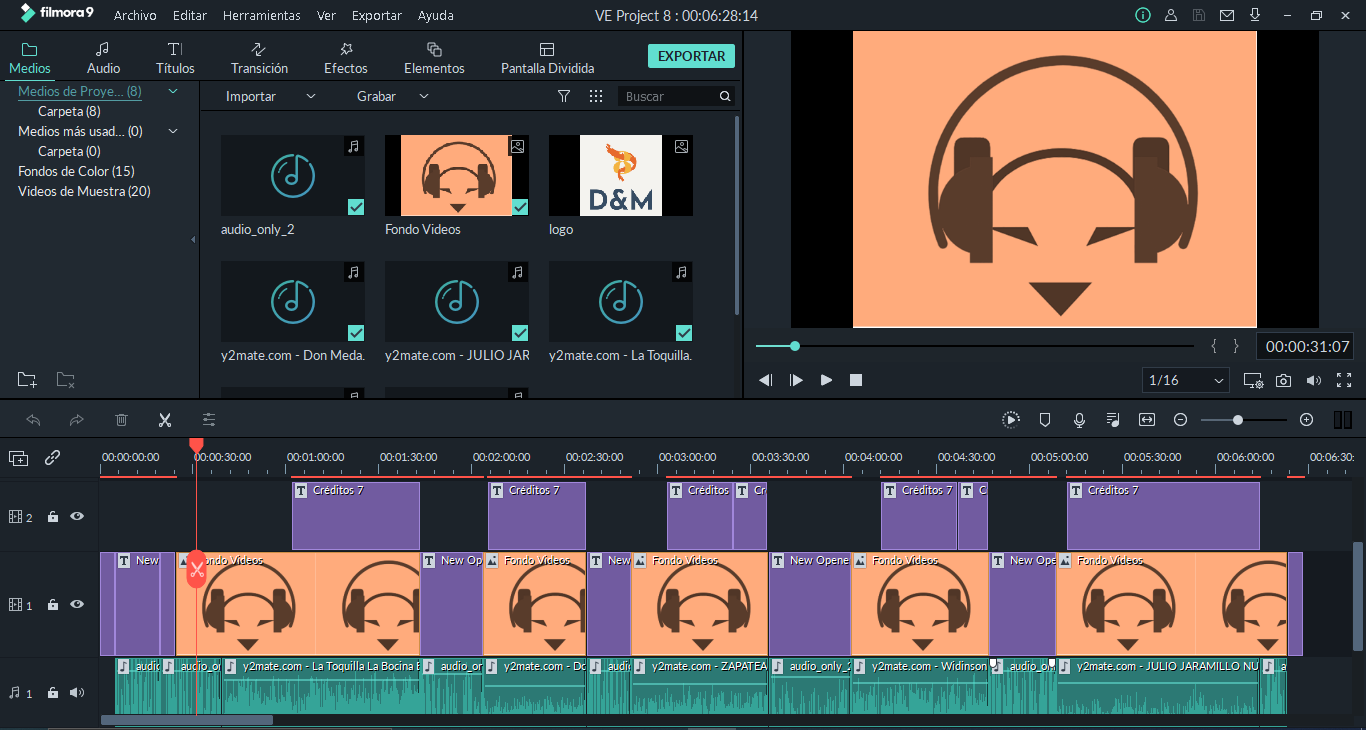
Task: Mute audio track 1 speaker icon
Action: pyautogui.click(x=77, y=693)
